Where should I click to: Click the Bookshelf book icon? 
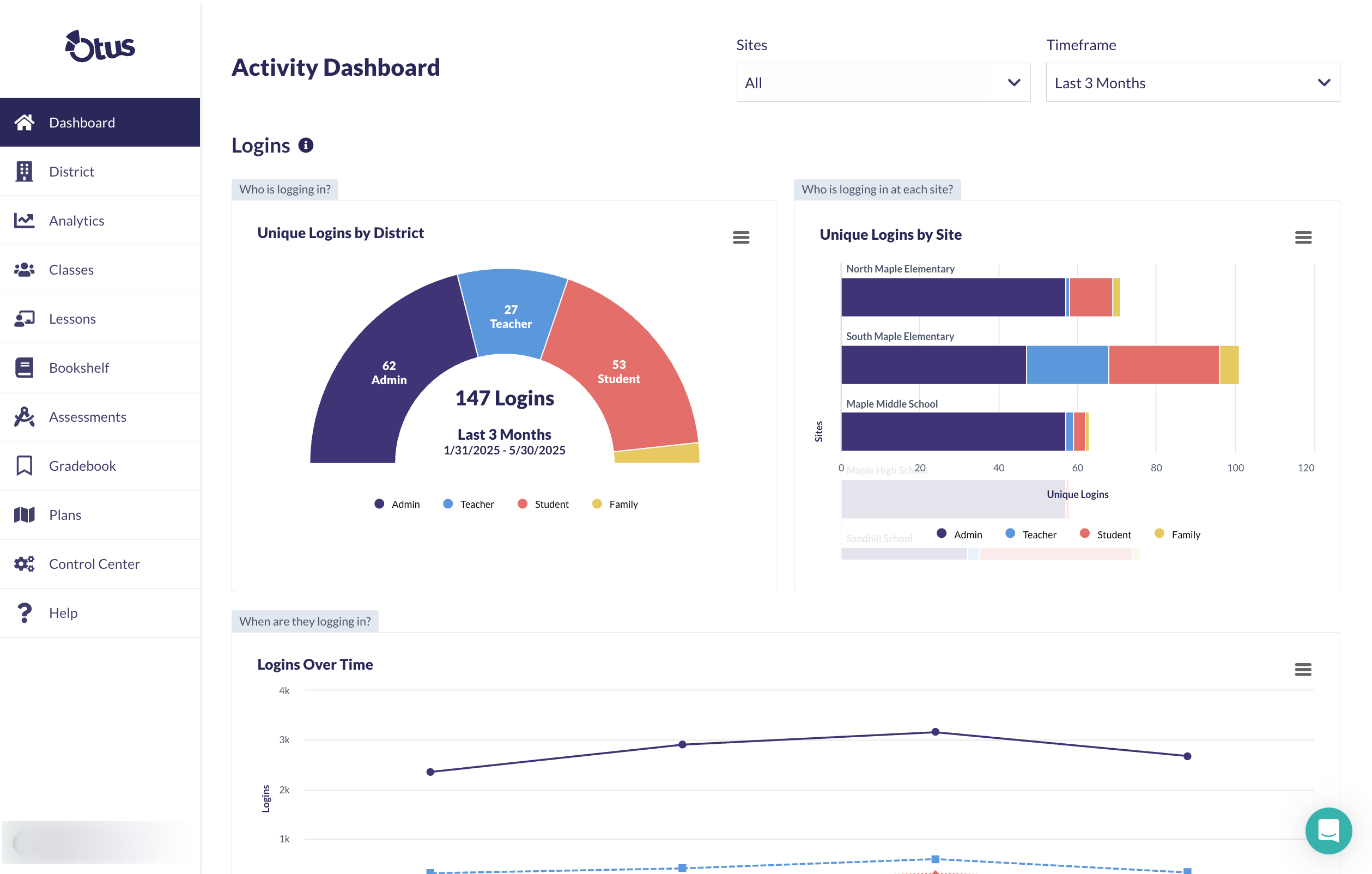(x=24, y=367)
